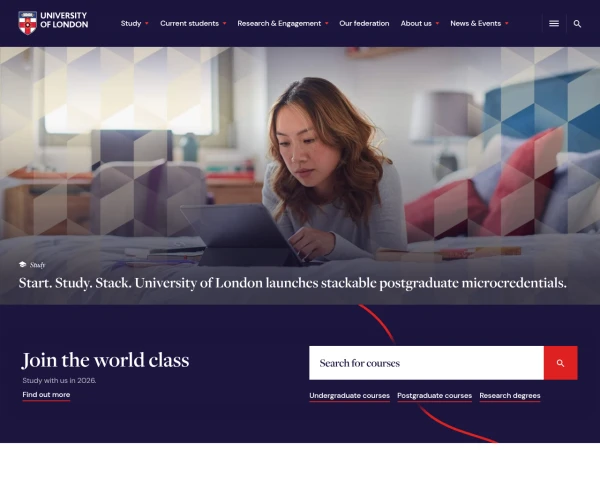Image resolution: width=600 pixels, height=480 pixels.
Task: Expand Current students dropdown arrow
Action: pos(225,24)
